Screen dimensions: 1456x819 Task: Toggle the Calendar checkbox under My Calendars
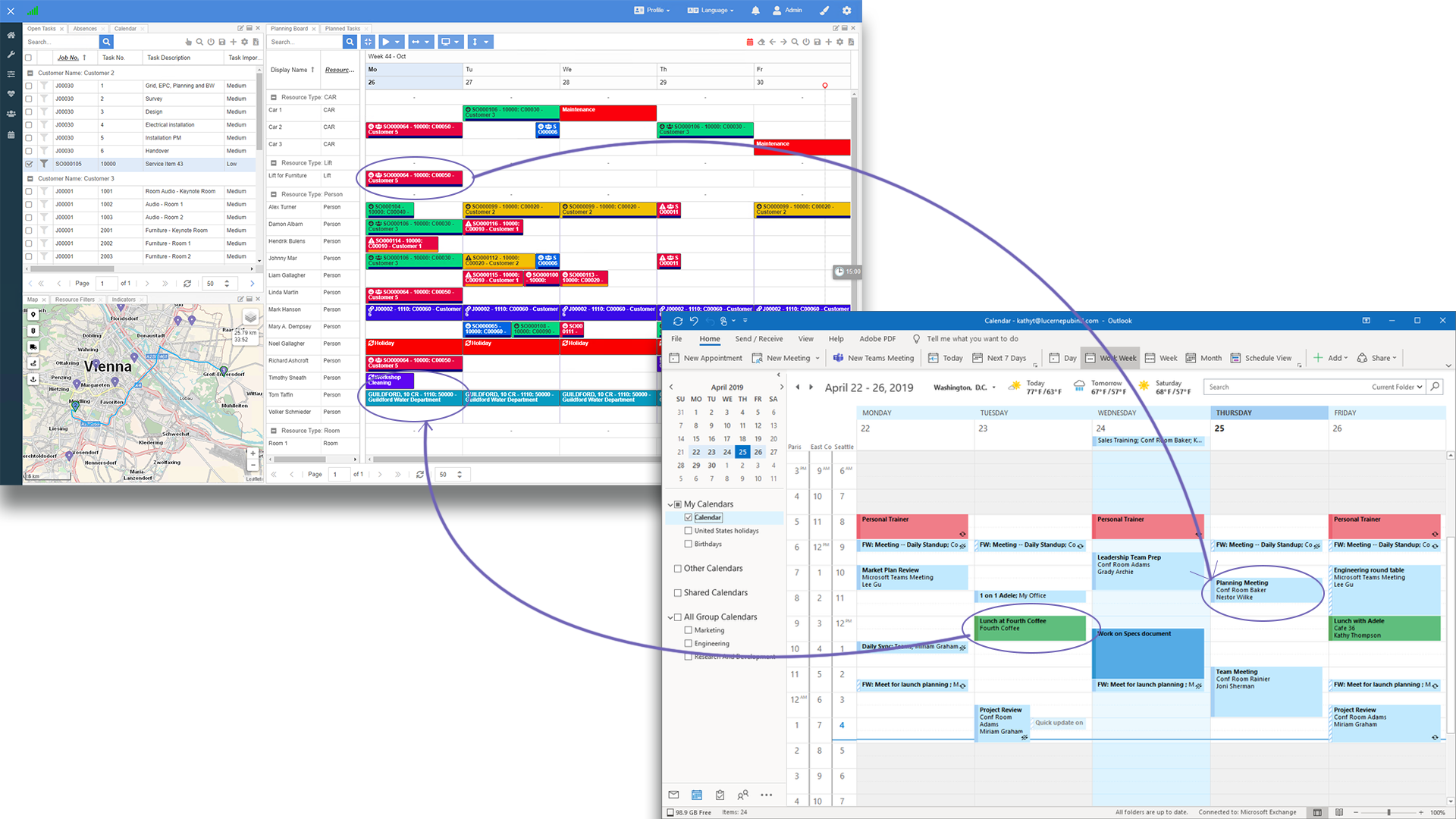coord(688,517)
